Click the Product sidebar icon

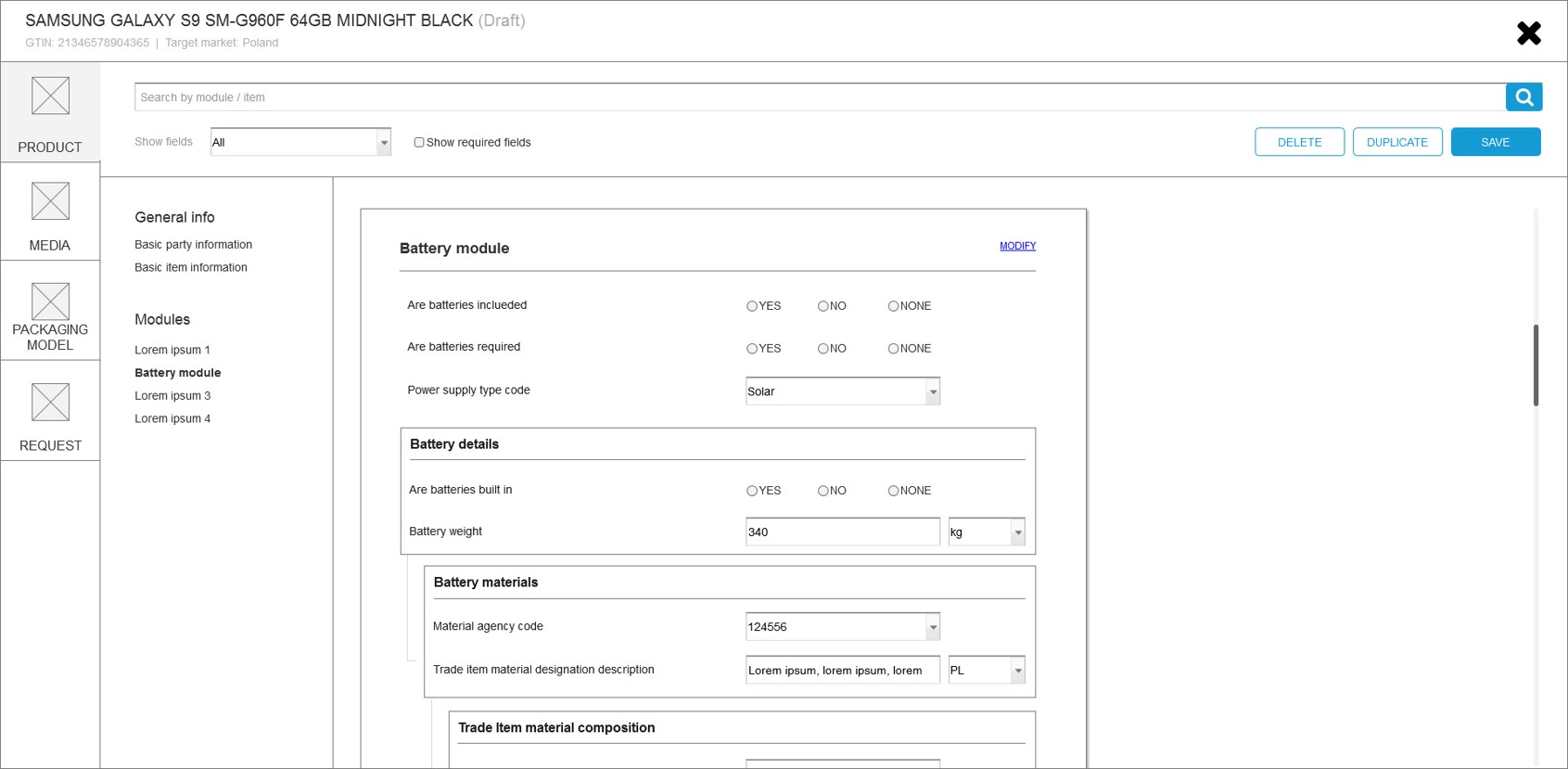[x=50, y=96]
